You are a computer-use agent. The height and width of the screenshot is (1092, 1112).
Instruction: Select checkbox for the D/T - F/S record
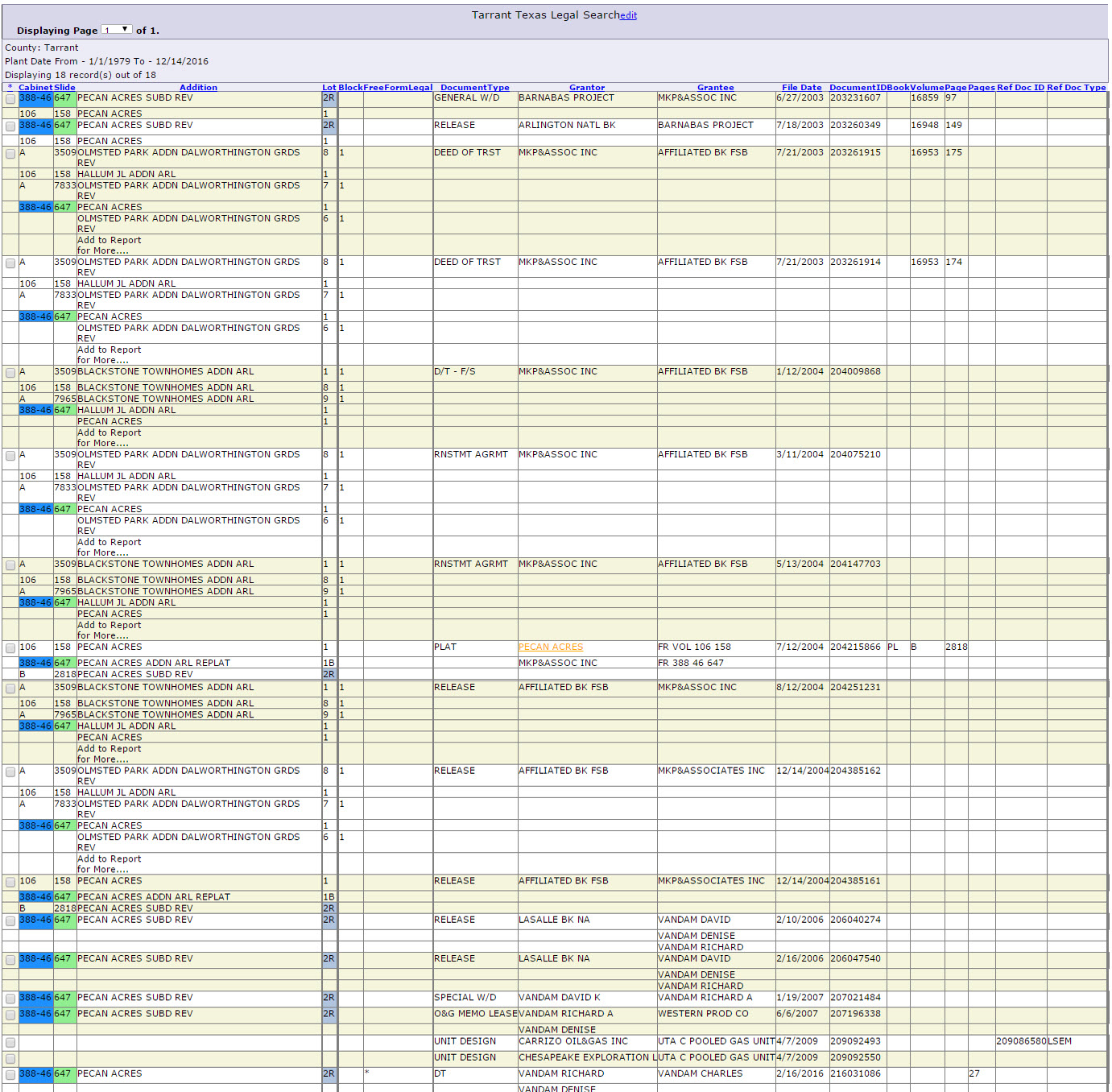[10, 373]
